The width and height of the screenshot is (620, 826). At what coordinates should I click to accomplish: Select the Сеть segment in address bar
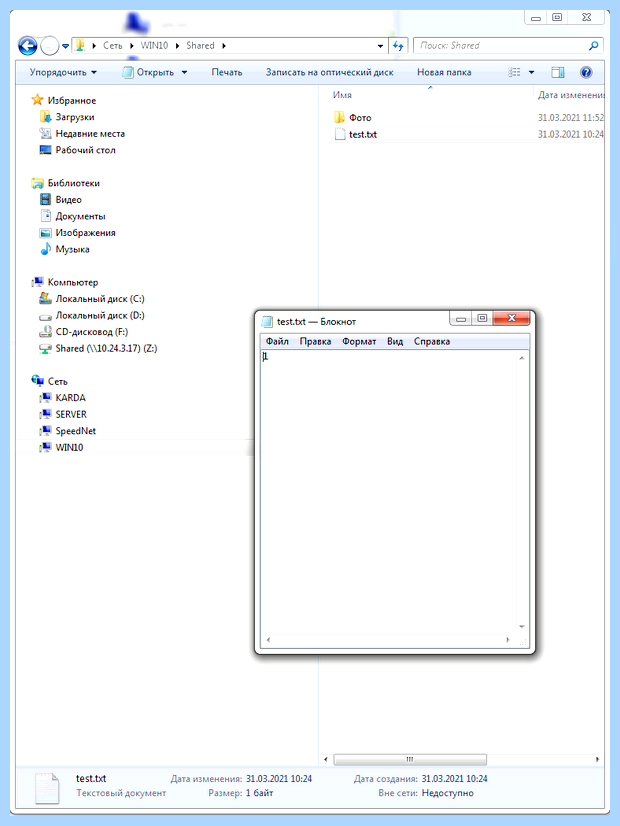(113, 46)
